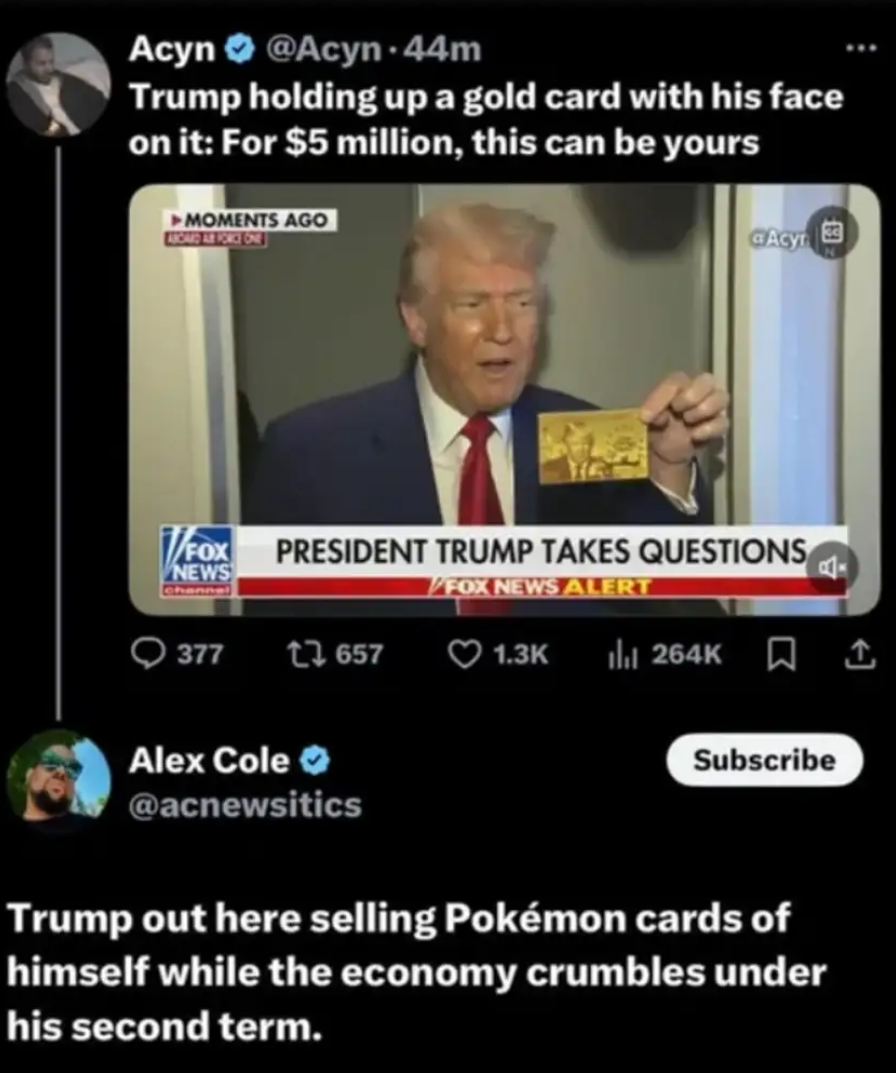Like the post via the 1.3K heart icon

coord(463,654)
